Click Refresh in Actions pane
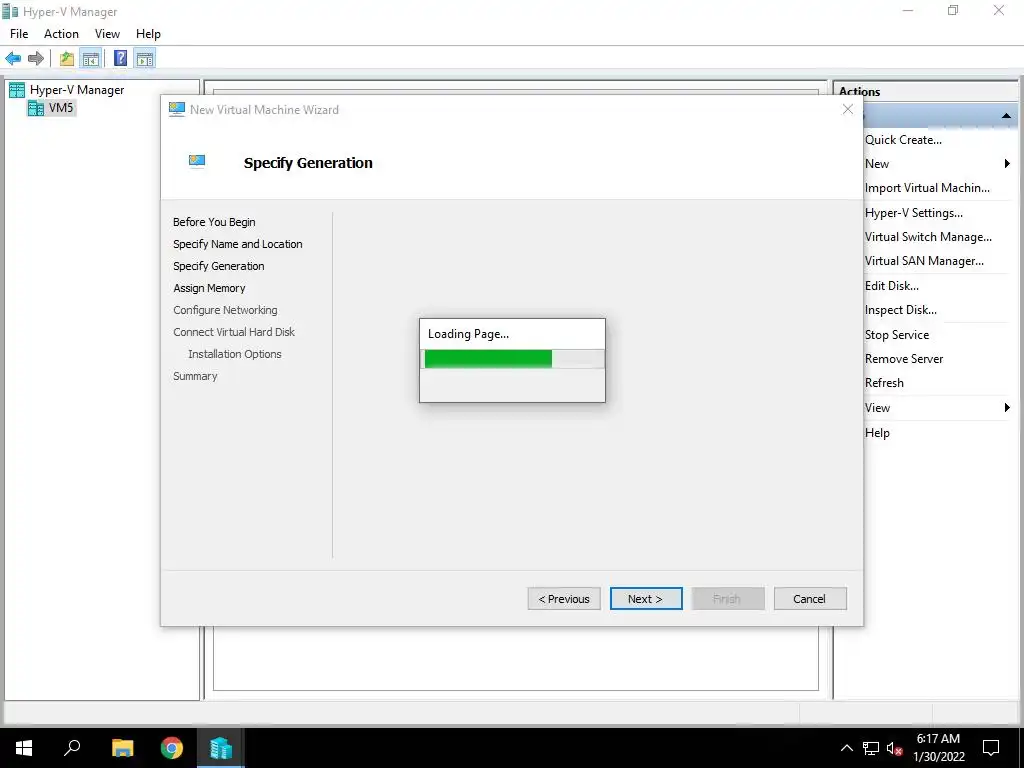The height and width of the screenshot is (768, 1024). pos(884,383)
